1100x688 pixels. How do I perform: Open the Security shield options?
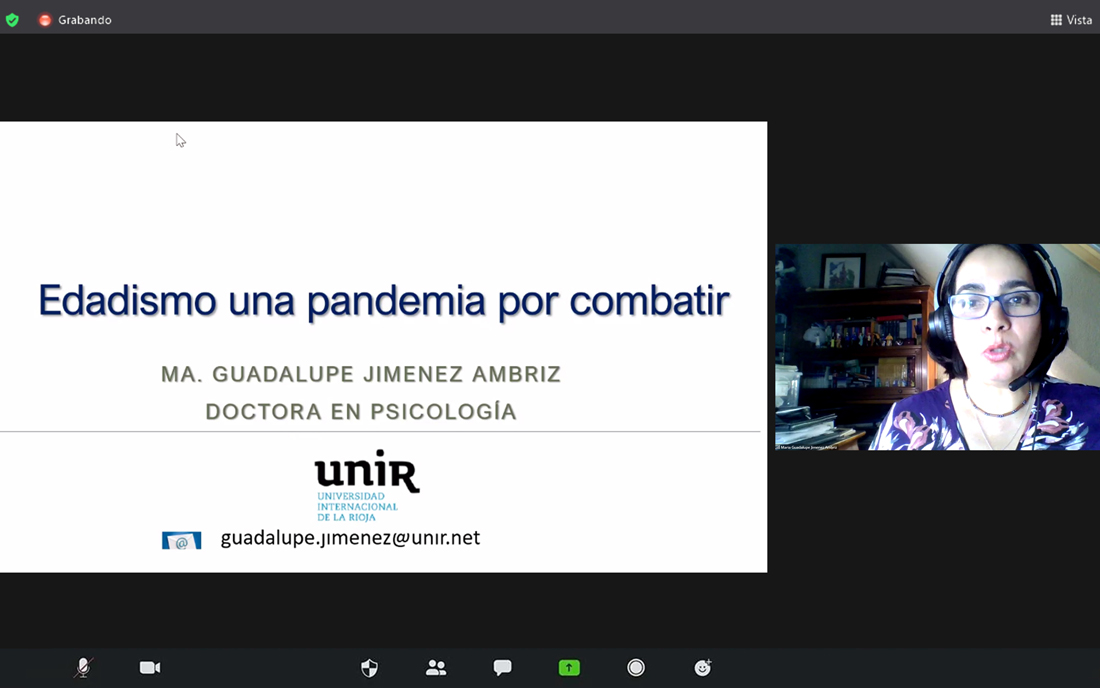(x=369, y=668)
